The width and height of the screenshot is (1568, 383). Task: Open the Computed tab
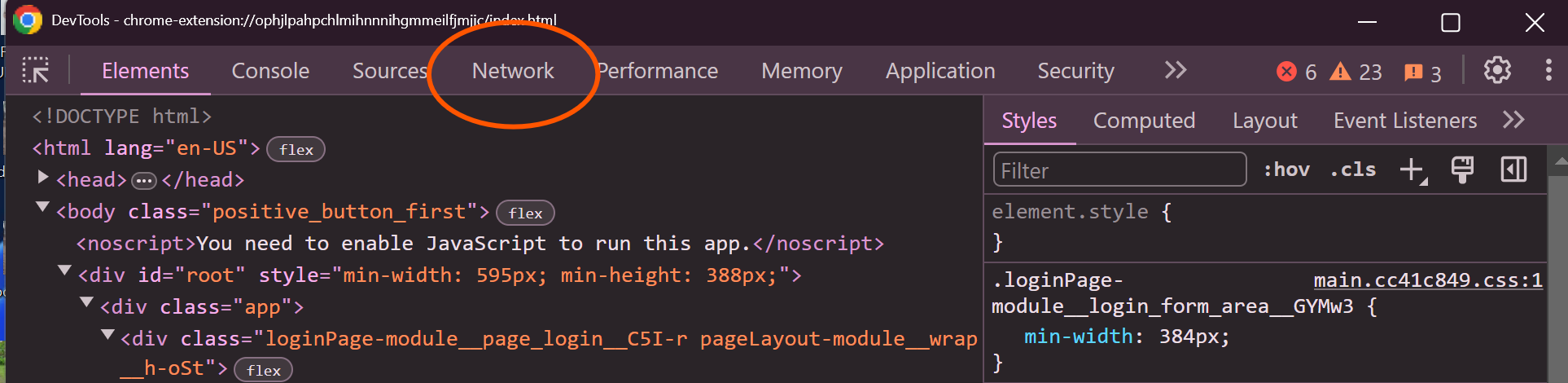(1144, 121)
